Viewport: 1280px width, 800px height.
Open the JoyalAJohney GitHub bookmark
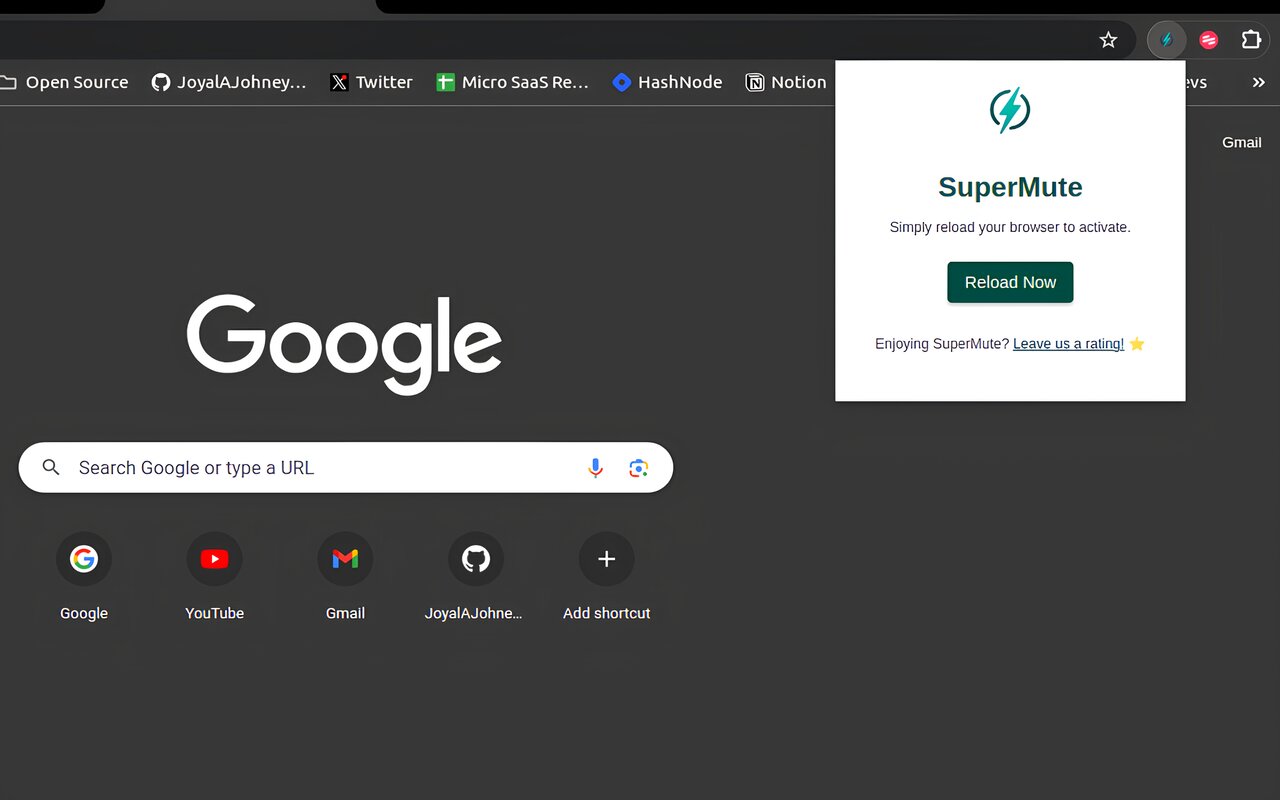point(229,82)
